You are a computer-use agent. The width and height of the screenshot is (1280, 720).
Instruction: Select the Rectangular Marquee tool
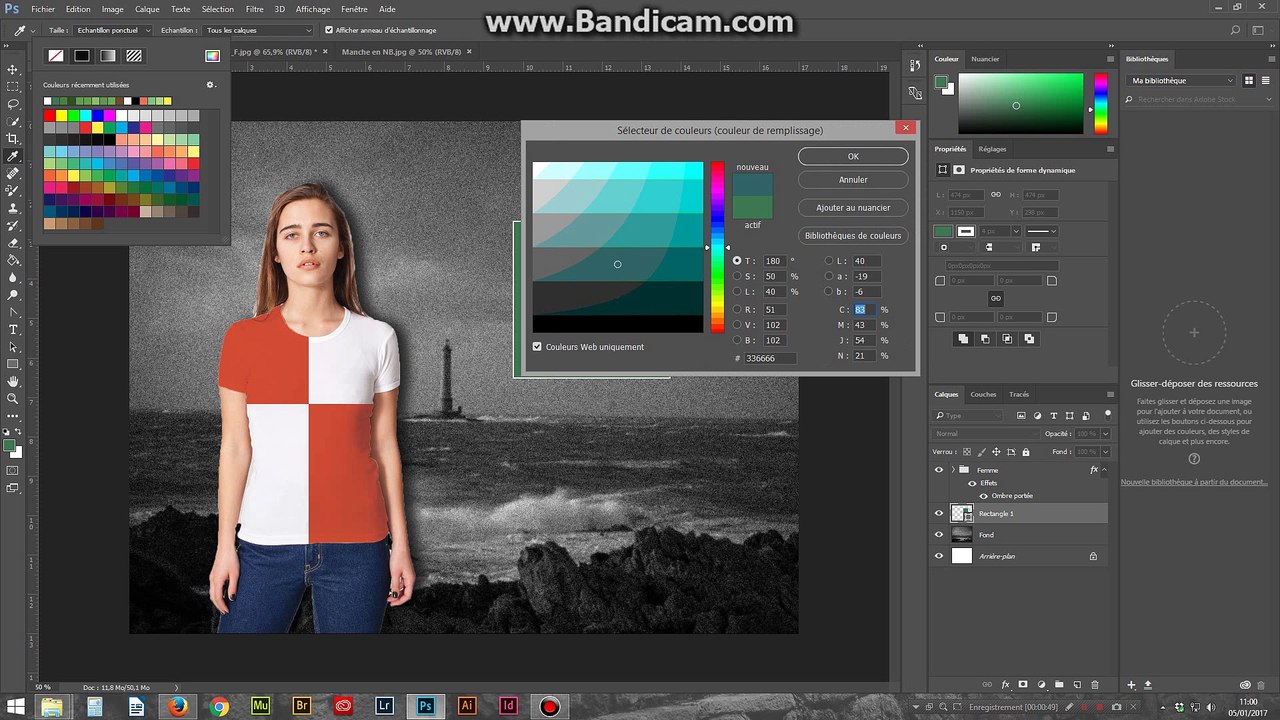point(13,86)
